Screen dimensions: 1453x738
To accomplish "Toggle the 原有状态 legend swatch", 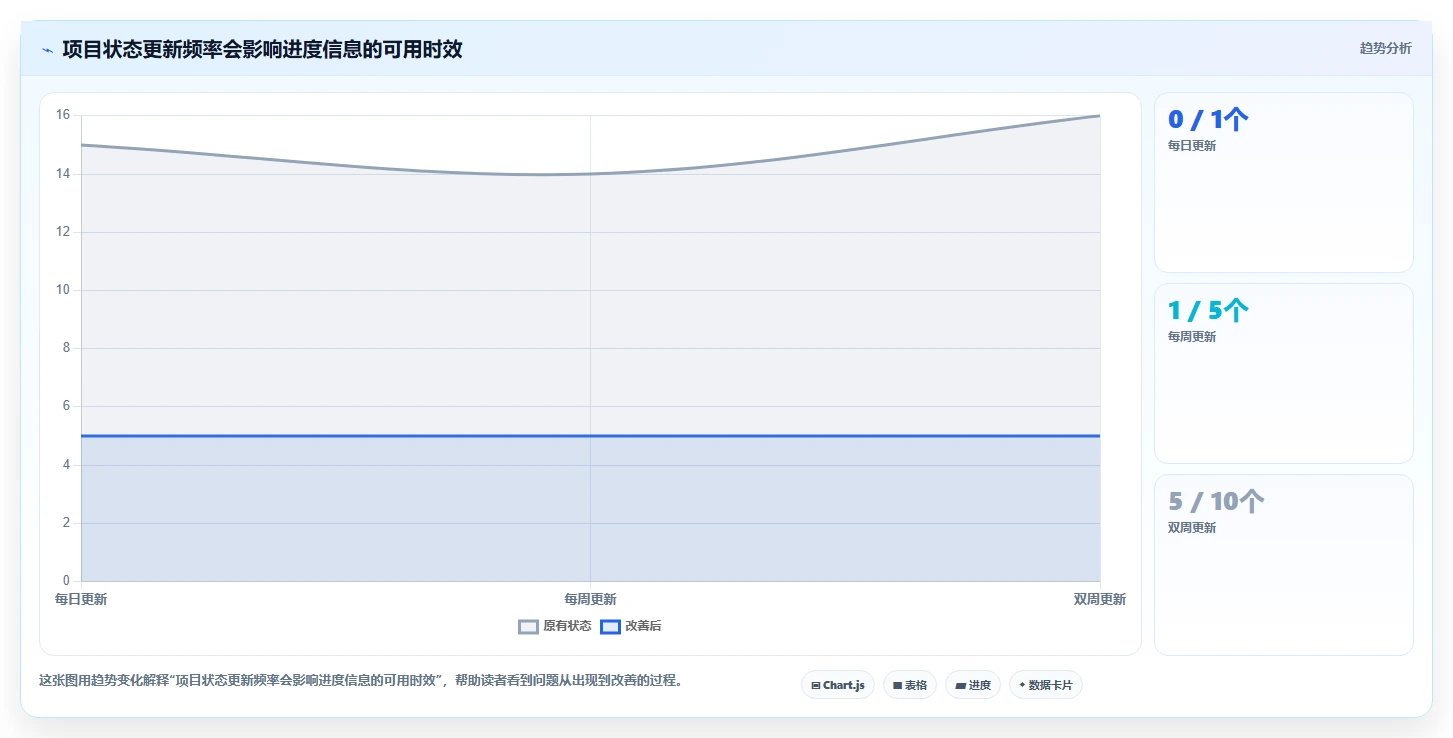I will [x=528, y=627].
